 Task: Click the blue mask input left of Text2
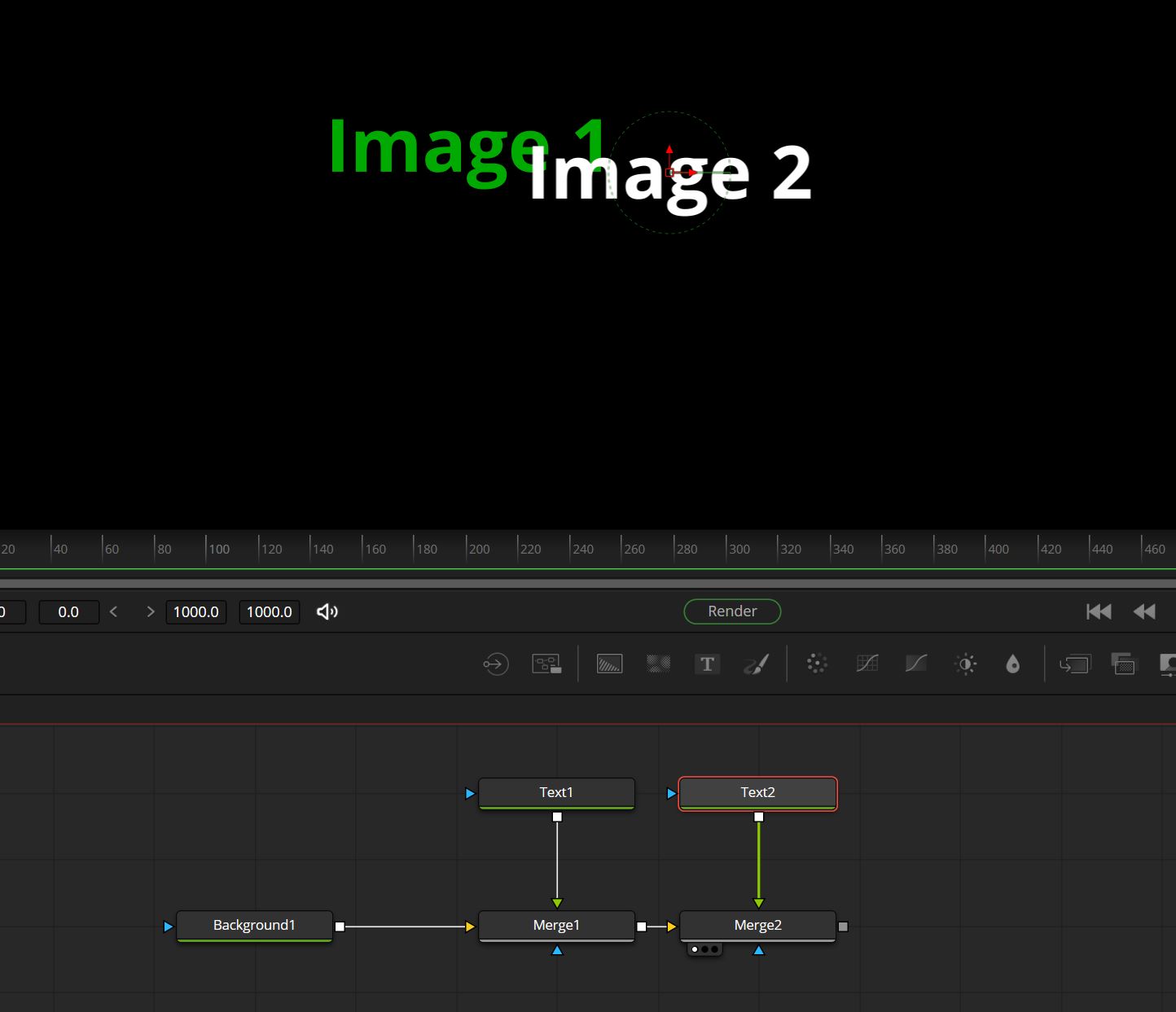[672, 793]
